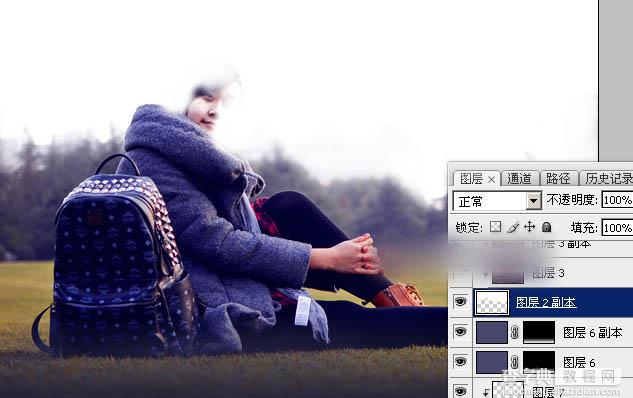Enable lock all padlock icon
Viewport: 633px width, 398px height.
546,227
